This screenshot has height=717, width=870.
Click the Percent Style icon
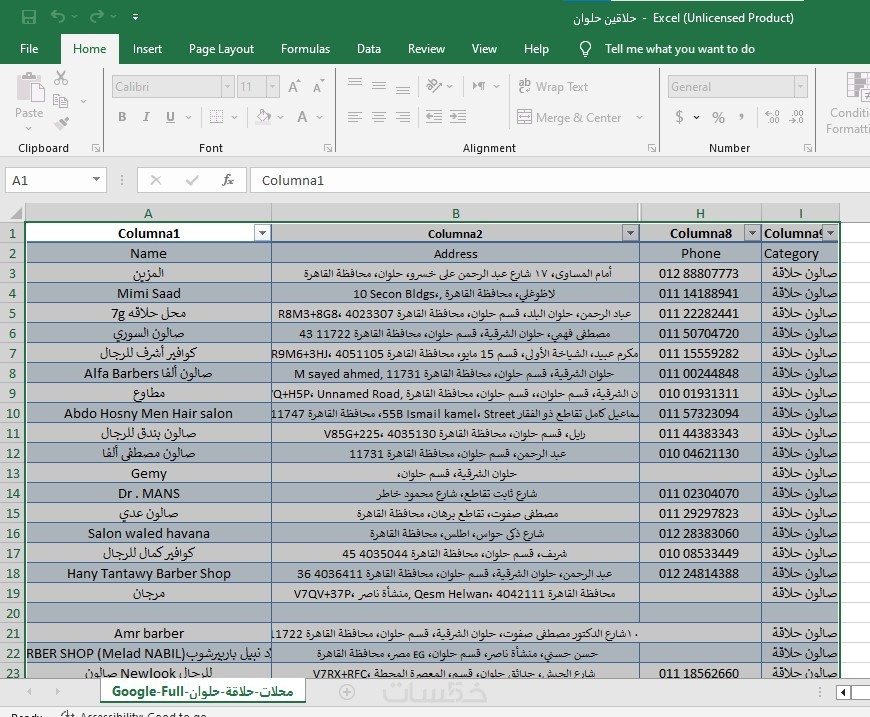[x=719, y=117]
